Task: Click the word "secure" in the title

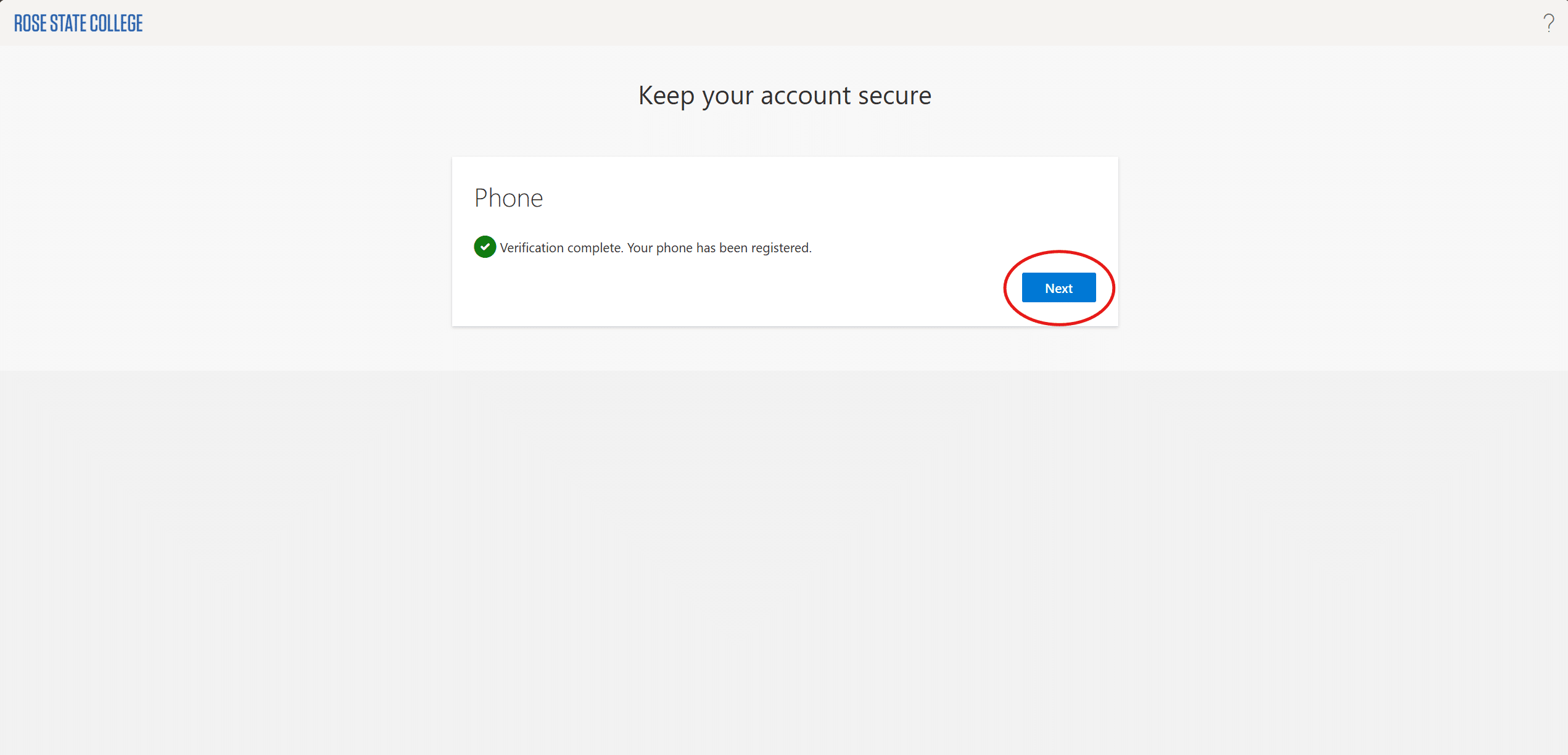Action: (894, 96)
